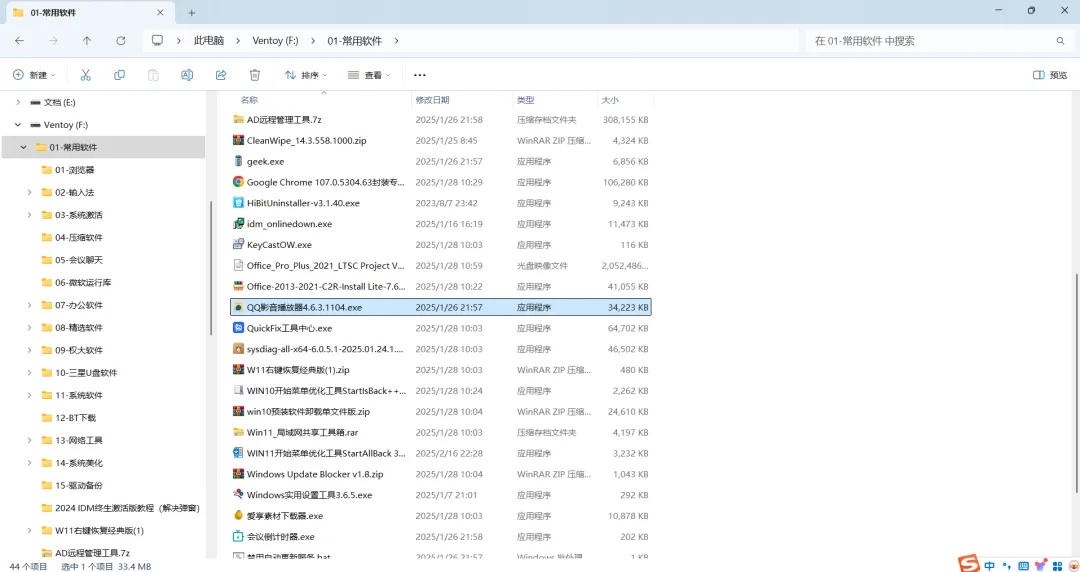This screenshot has height=572, width=1080.
Task: Click chevron after 01-常用软件 in breadcrumb
Action: (396, 41)
